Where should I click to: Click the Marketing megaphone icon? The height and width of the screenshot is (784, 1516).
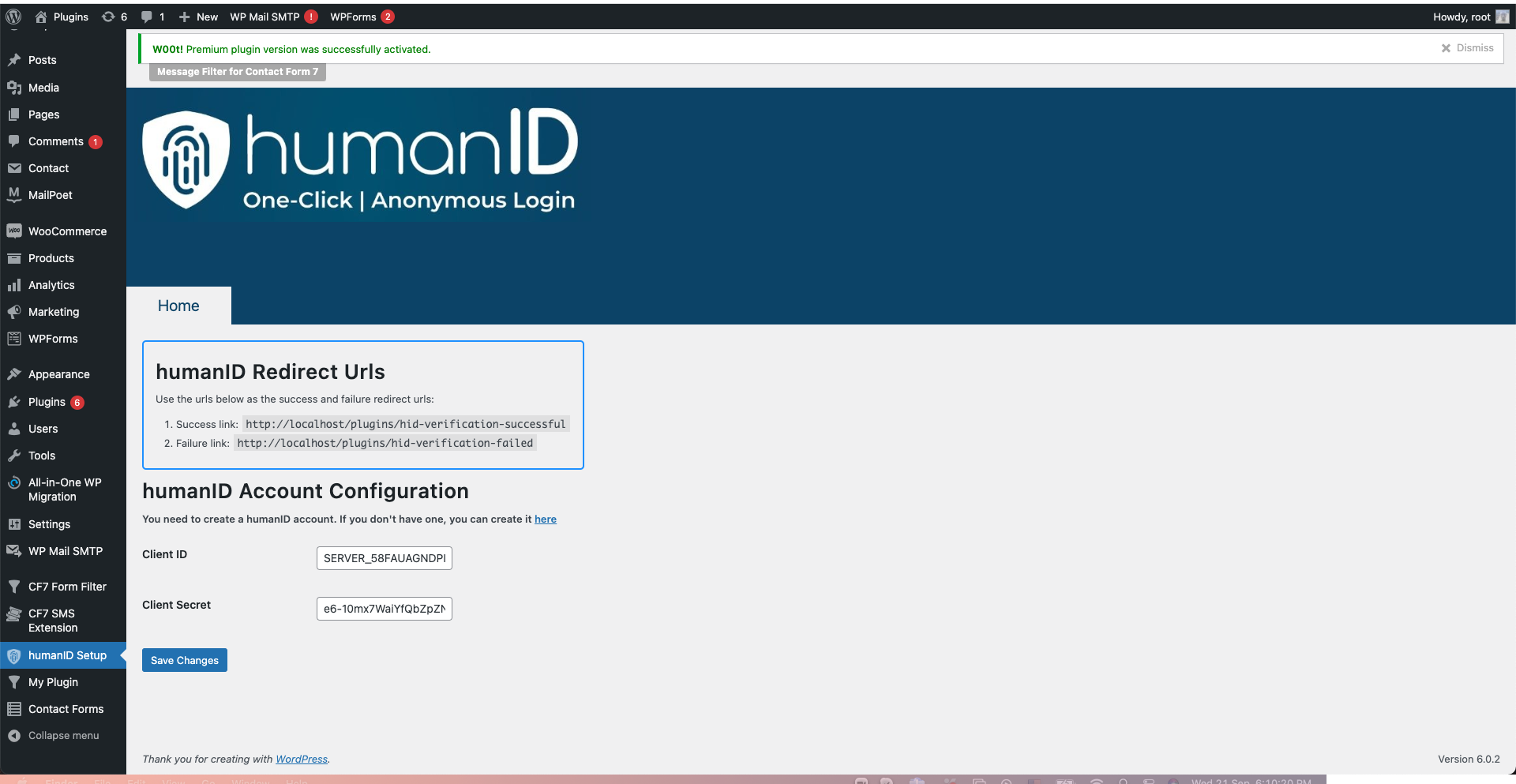click(x=14, y=312)
